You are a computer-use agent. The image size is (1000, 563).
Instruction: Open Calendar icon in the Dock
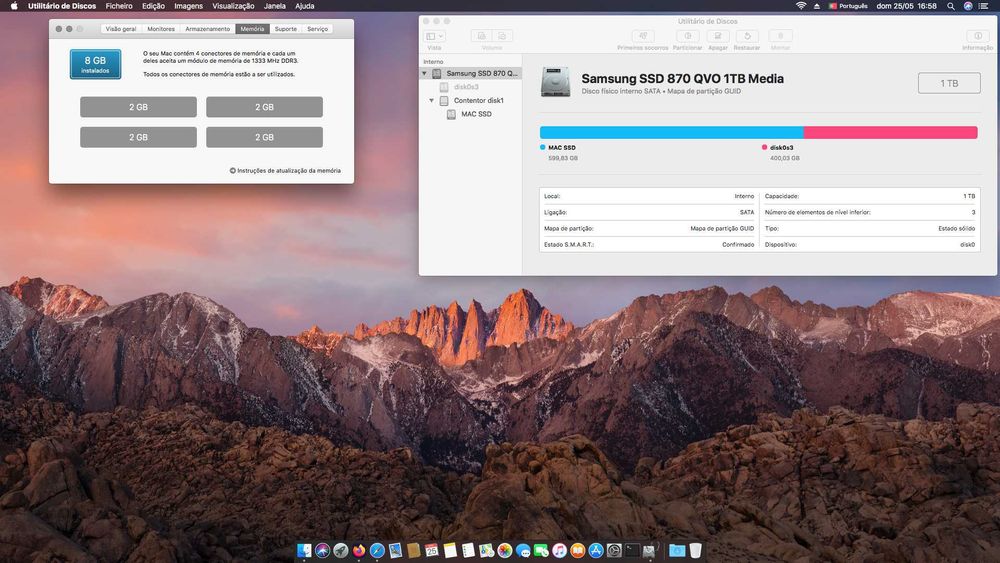tap(432, 550)
